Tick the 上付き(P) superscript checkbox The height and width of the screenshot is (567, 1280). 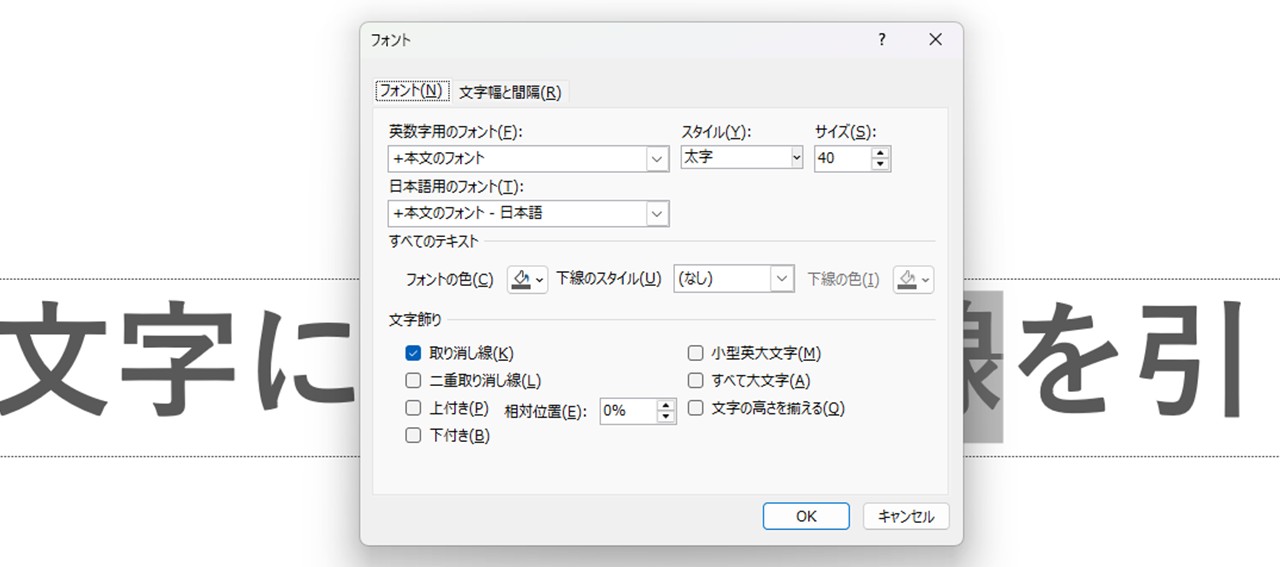(413, 408)
